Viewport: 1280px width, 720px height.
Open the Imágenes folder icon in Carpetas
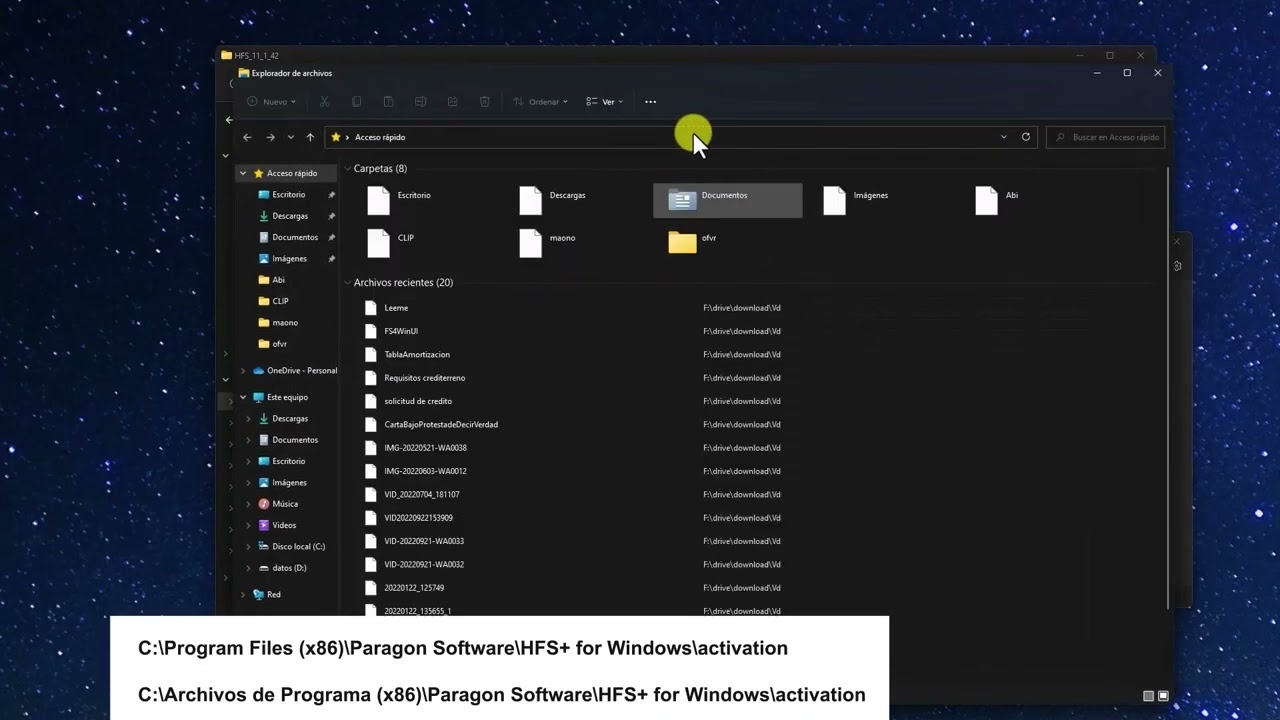point(834,200)
